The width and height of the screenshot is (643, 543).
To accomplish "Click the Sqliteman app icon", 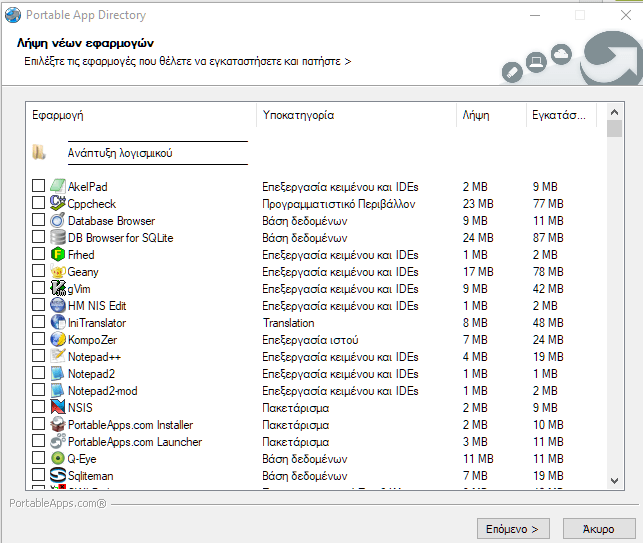I will click(x=57, y=475).
